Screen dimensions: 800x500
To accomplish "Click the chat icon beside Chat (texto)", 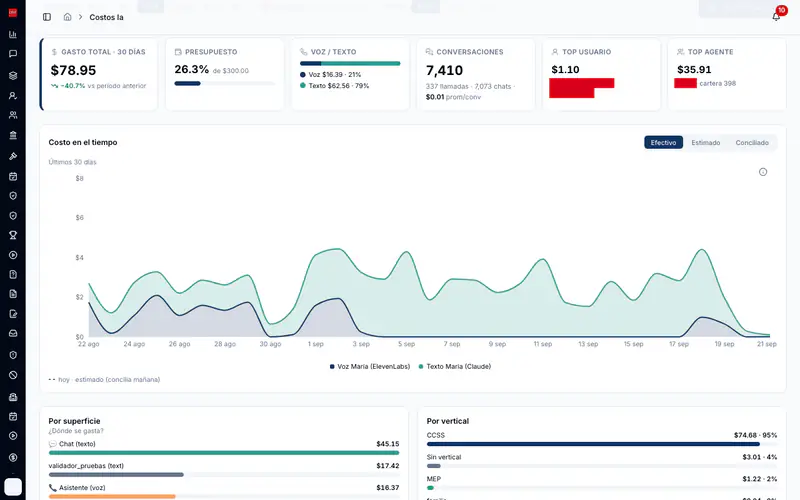I will point(53,444).
